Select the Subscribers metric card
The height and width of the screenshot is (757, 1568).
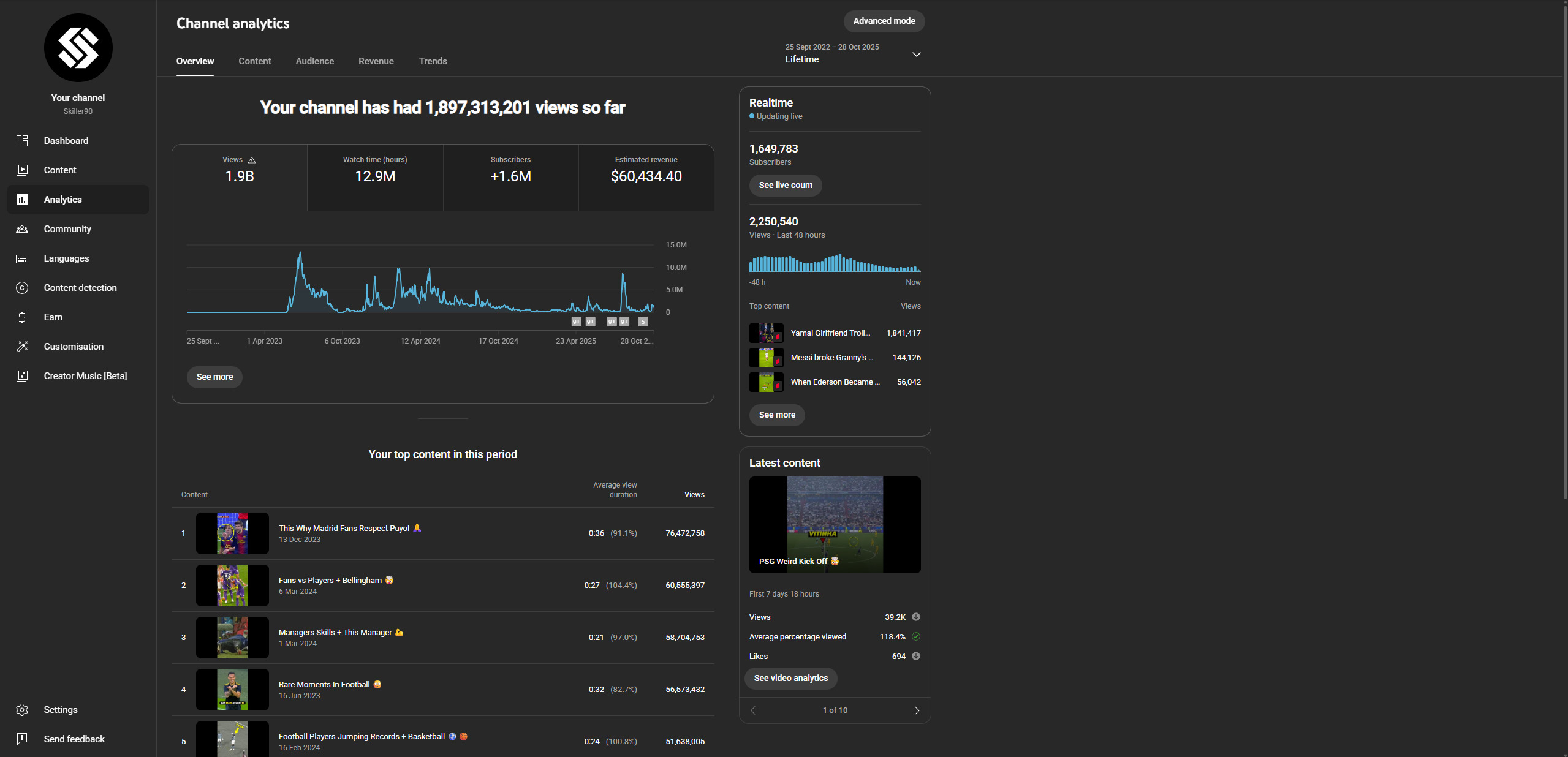click(510, 177)
